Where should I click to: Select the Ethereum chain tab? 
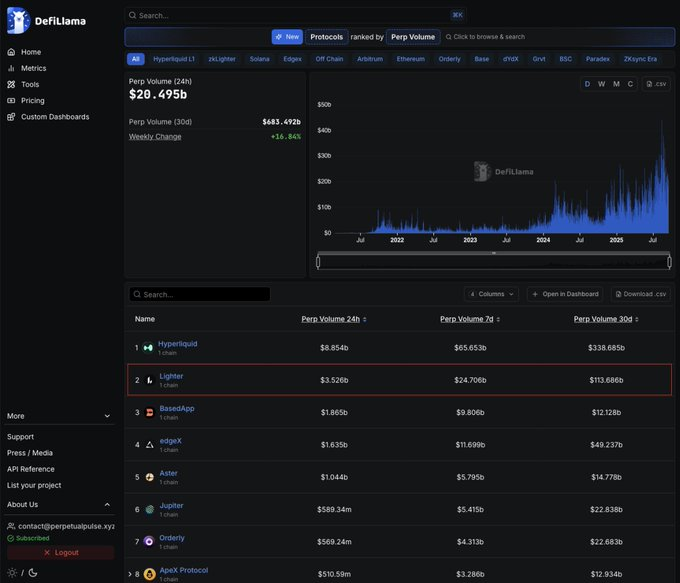click(x=411, y=59)
